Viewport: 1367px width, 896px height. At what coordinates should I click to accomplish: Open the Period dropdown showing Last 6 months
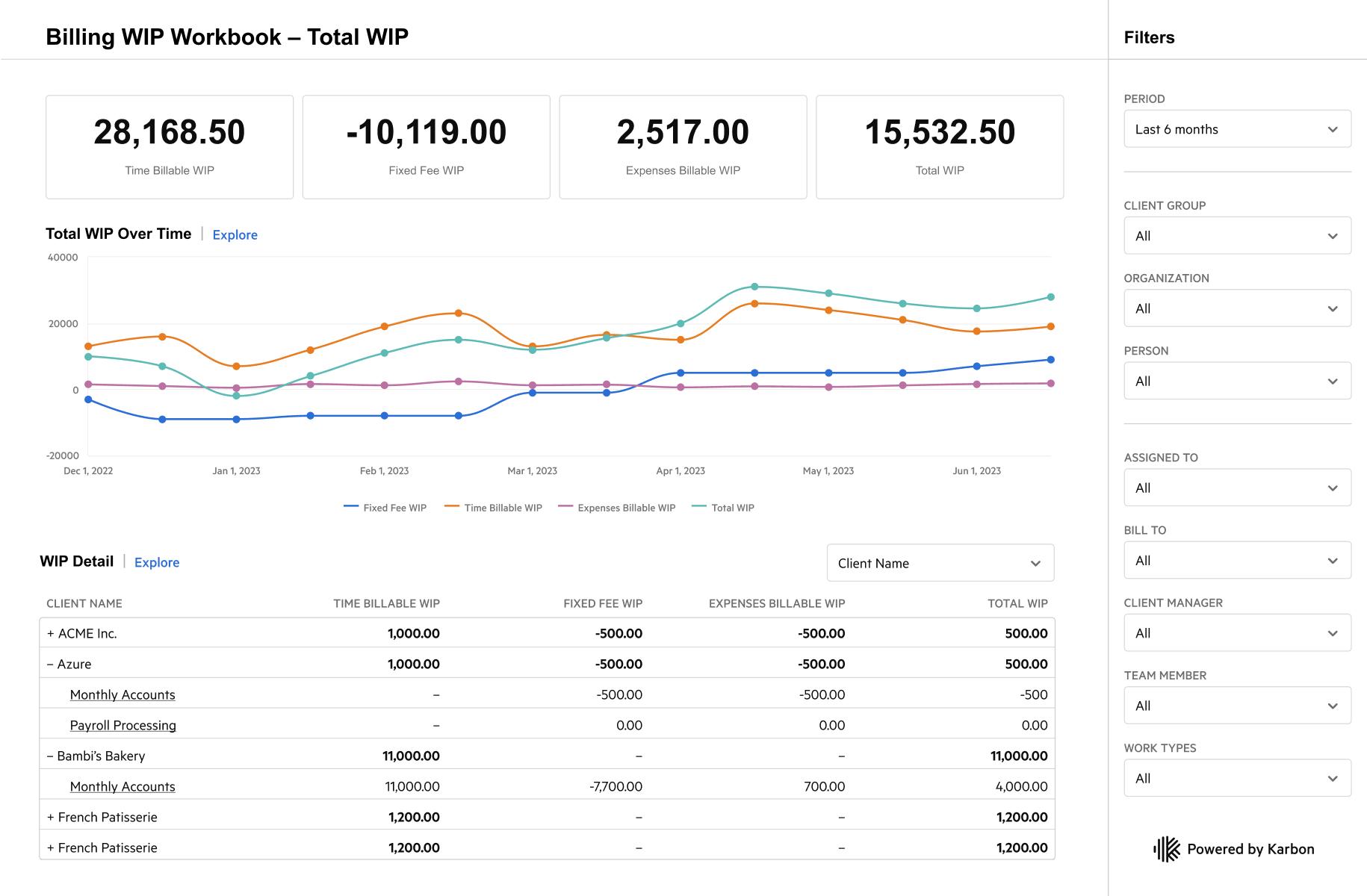pos(1236,128)
